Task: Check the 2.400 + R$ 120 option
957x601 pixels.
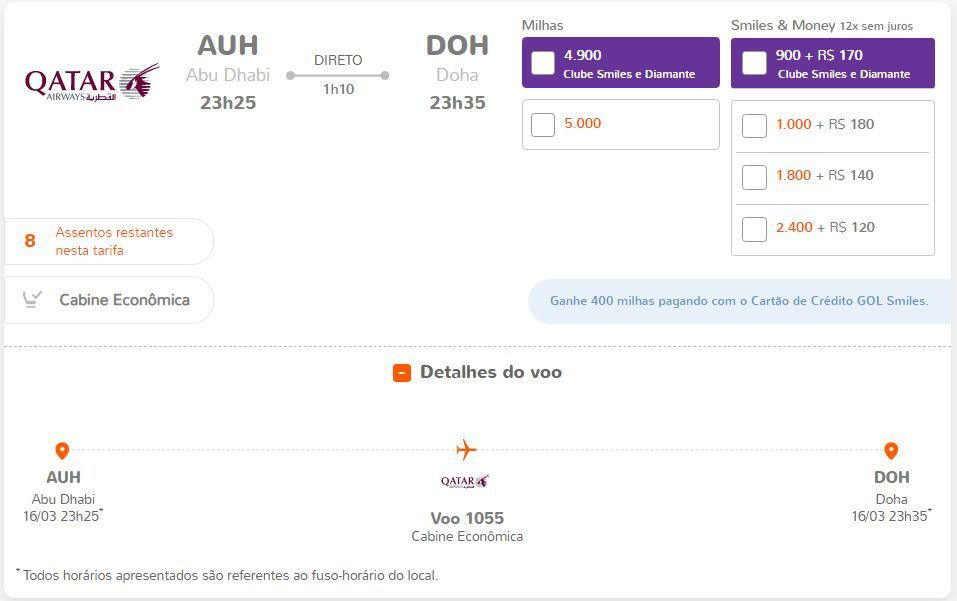Action: (x=754, y=229)
